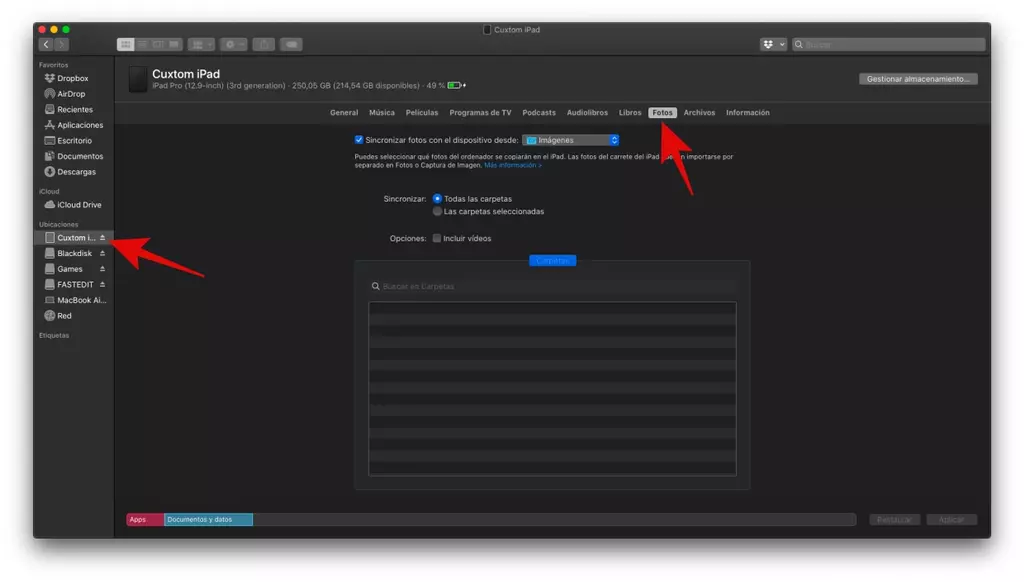Select Las carpetas seleccionadas option
Screen dimensions: 1024x582
pos(437,212)
